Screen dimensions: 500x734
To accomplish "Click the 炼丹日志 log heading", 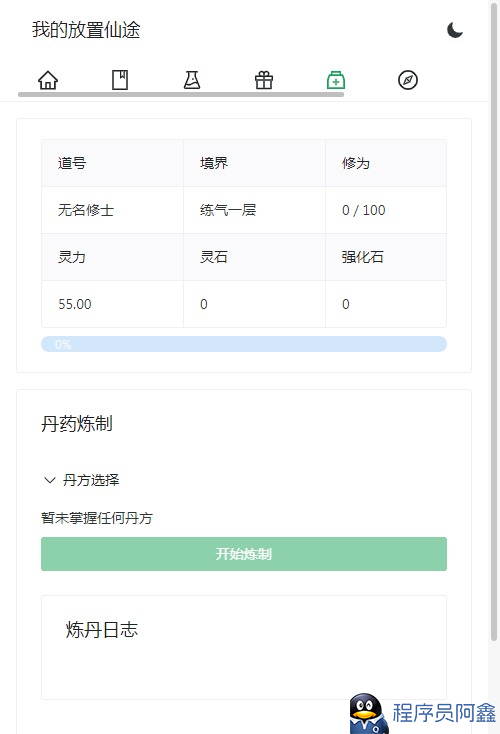I will (102, 630).
